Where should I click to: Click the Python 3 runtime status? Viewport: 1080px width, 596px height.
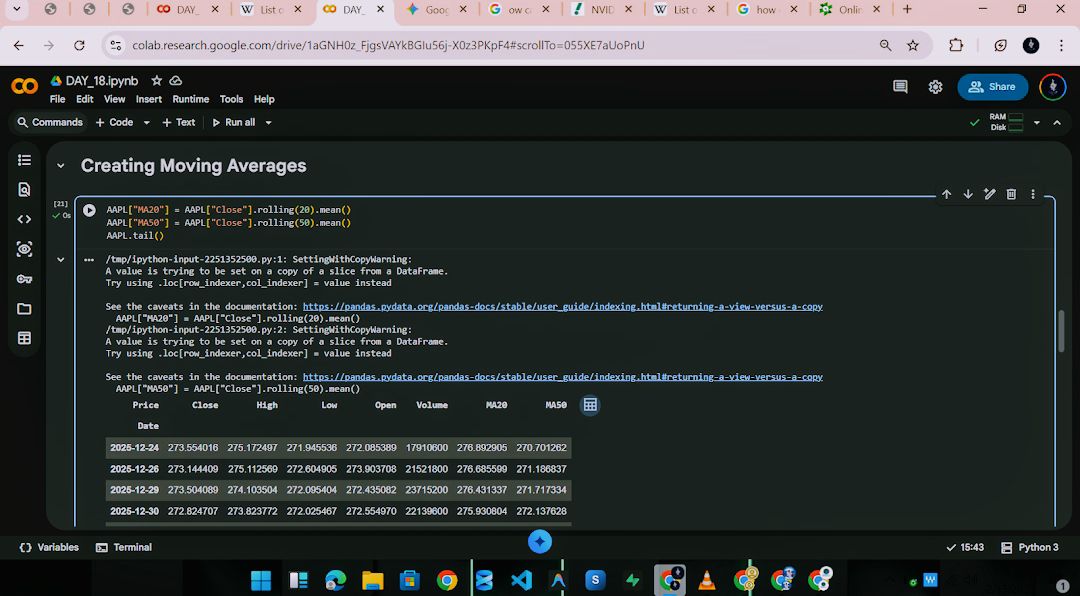point(1030,548)
